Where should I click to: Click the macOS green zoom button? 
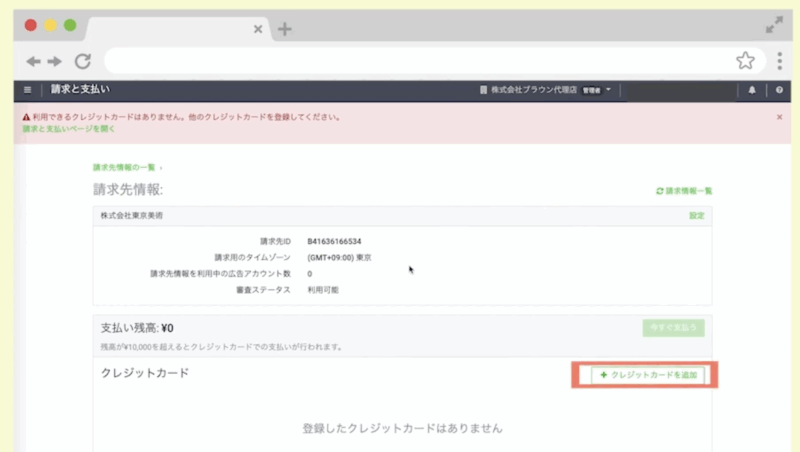click(70, 25)
